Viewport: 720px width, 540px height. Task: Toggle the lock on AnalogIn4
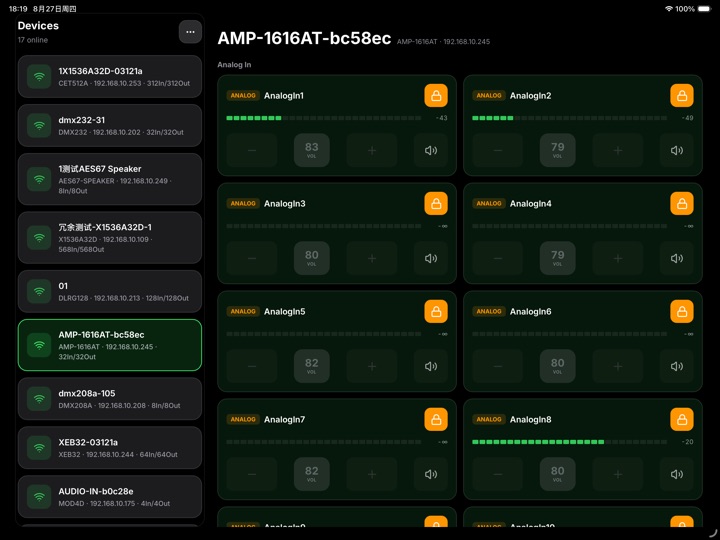682,203
